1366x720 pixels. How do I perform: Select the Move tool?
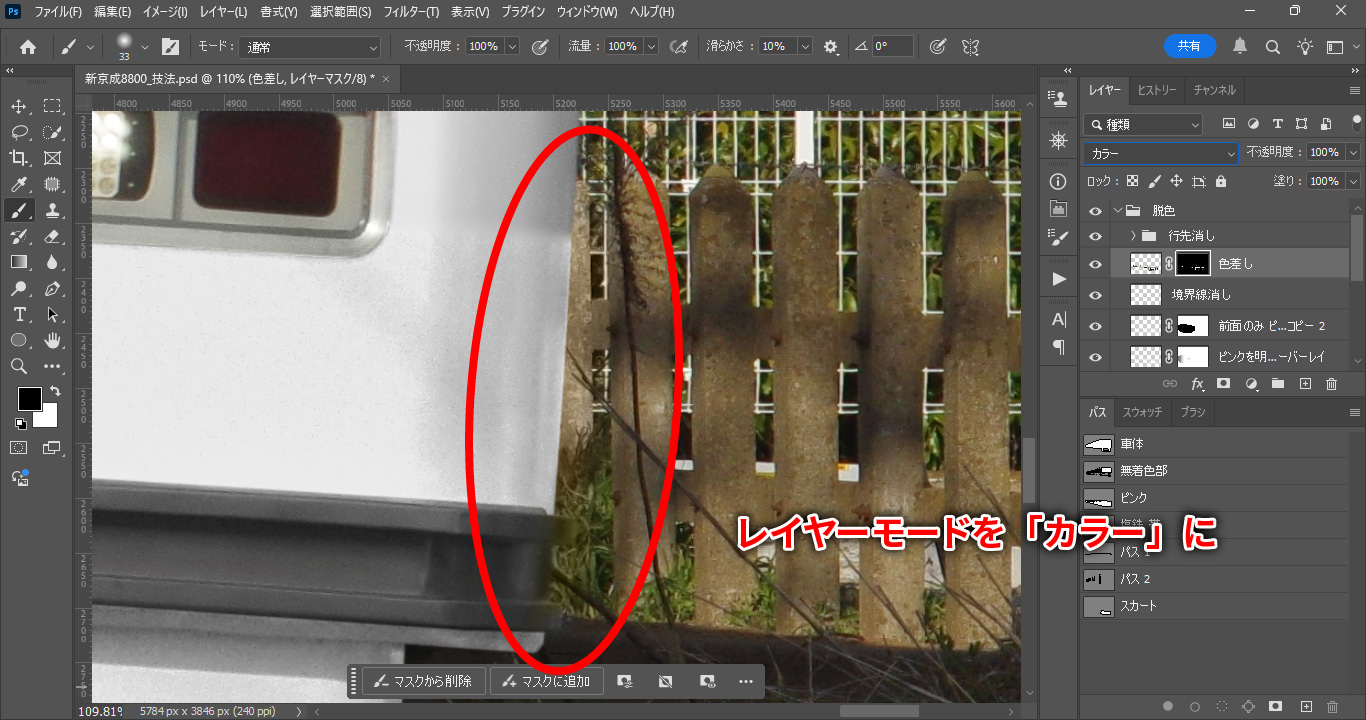click(x=19, y=106)
